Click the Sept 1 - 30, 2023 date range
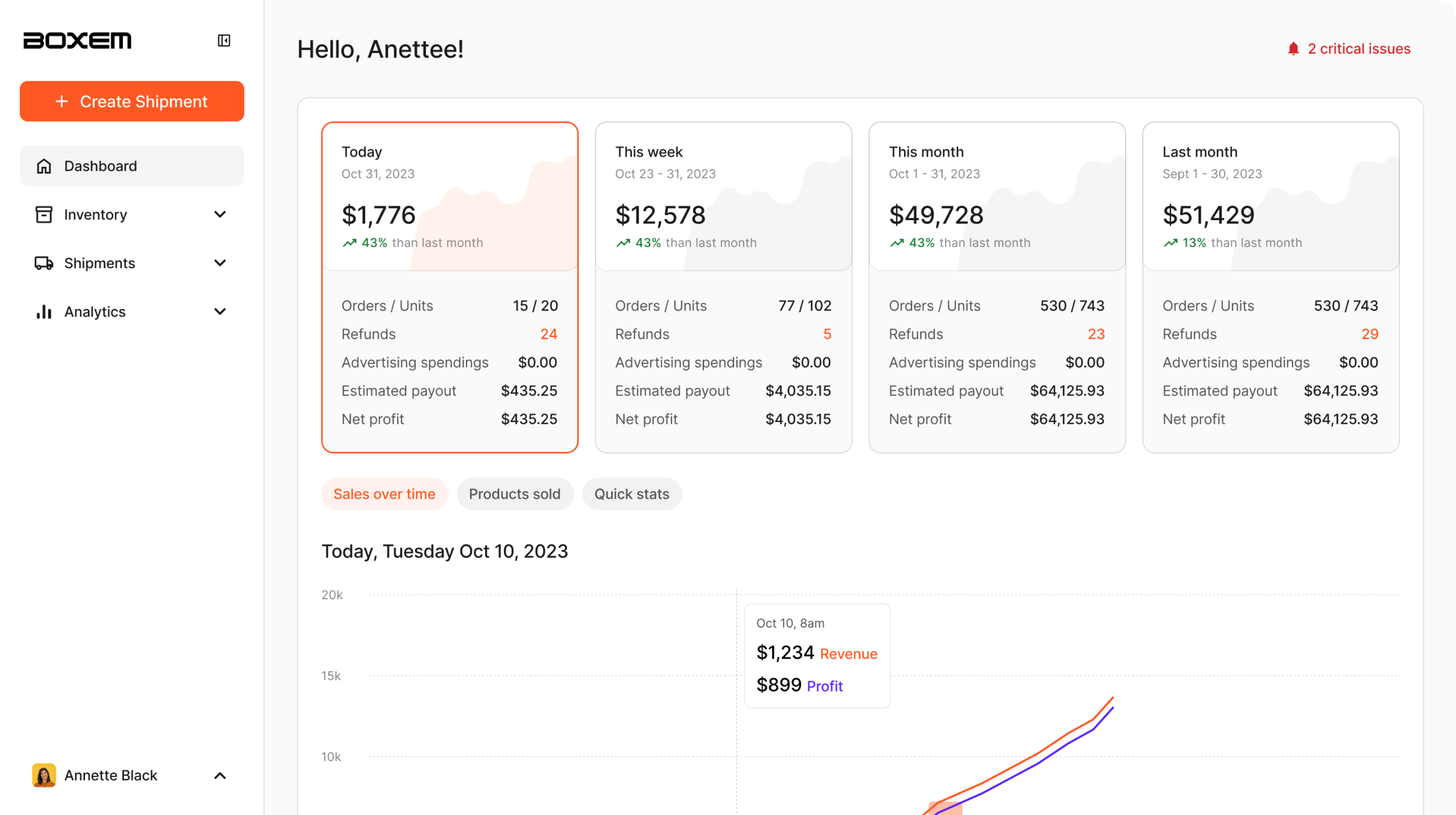 click(1212, 174)
